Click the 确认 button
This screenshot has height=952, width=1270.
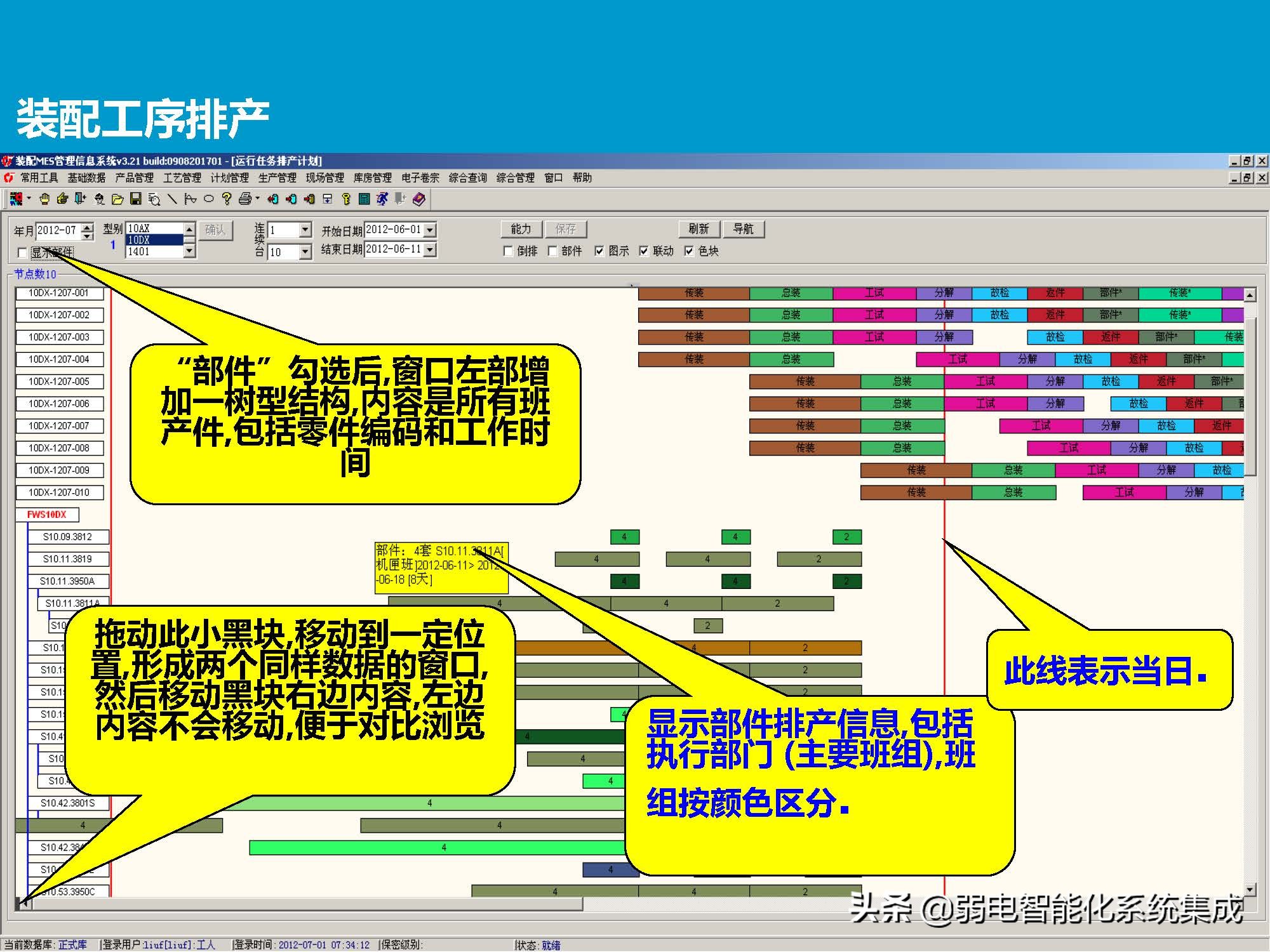[215, 230]
